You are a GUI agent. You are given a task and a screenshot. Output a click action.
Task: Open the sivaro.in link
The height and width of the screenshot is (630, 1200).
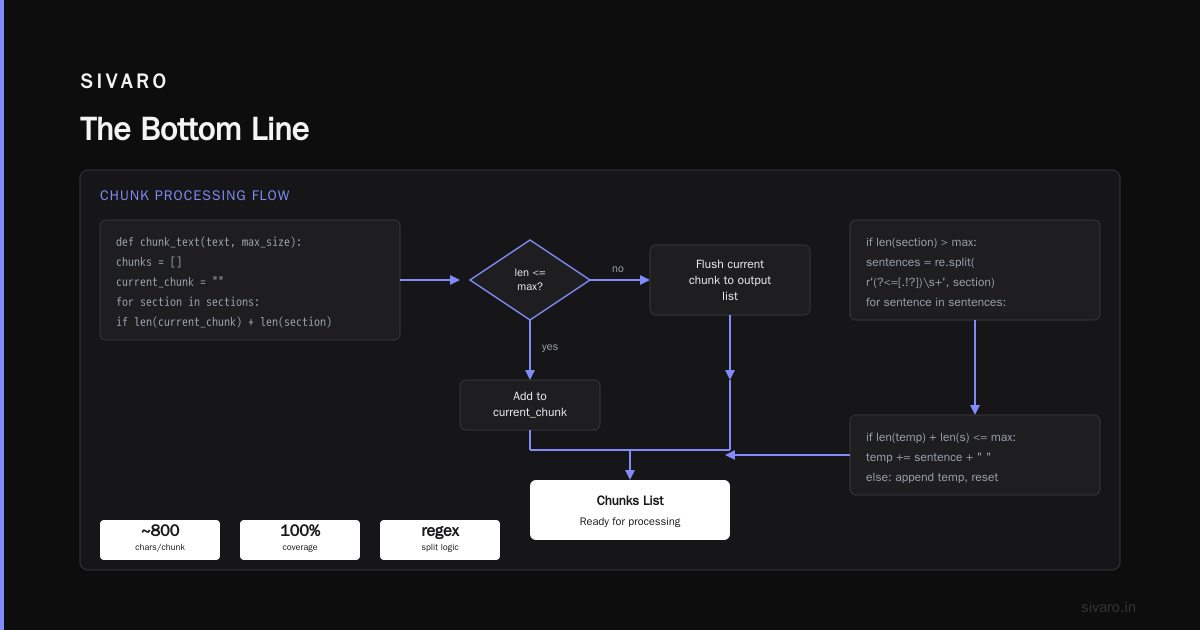[x=1108, y=607]
